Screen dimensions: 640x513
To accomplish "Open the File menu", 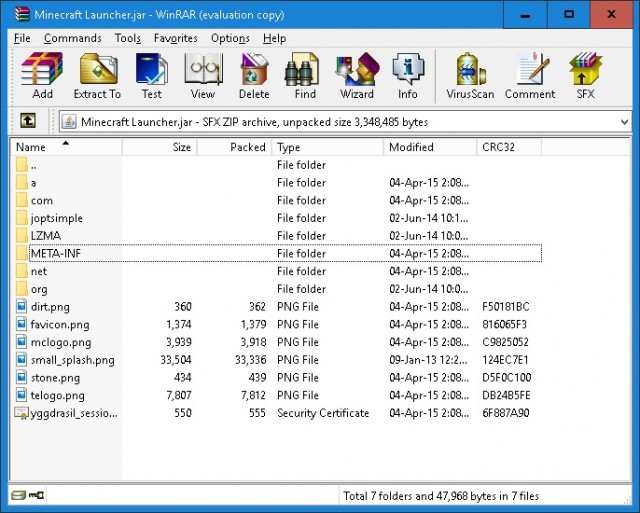I will coord(22,38).
